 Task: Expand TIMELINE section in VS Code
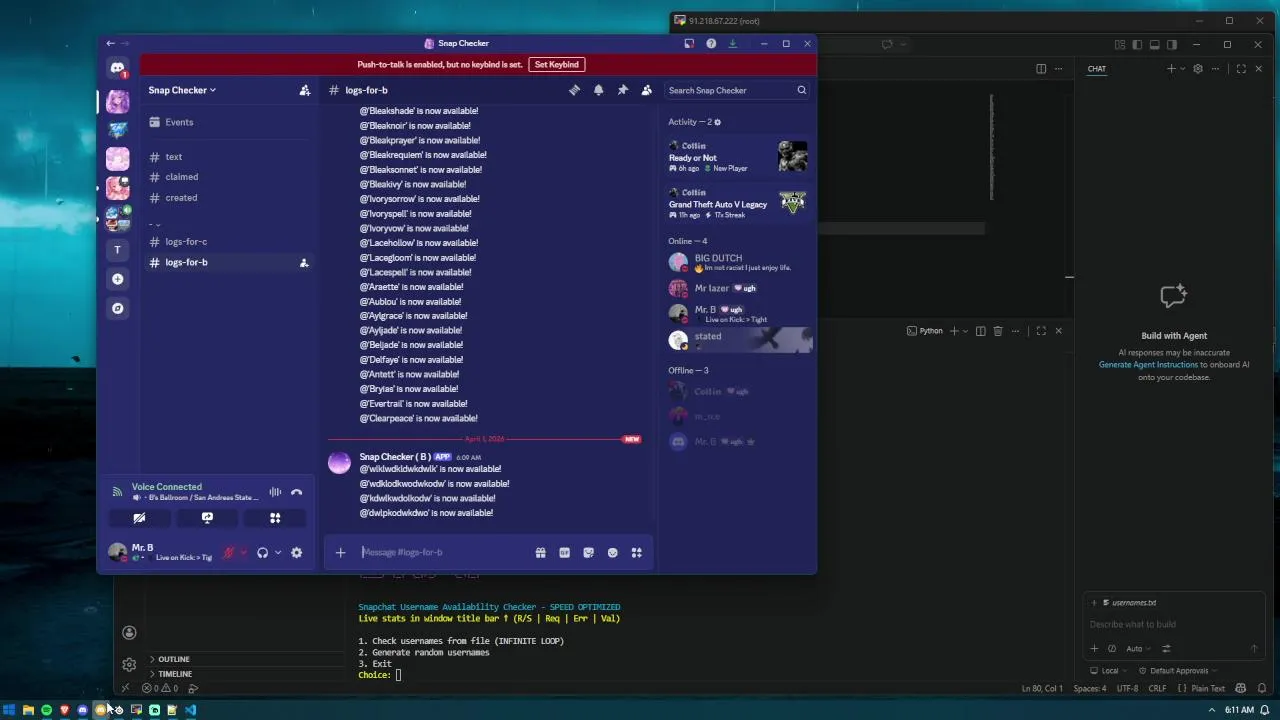(x=174, y=674)
